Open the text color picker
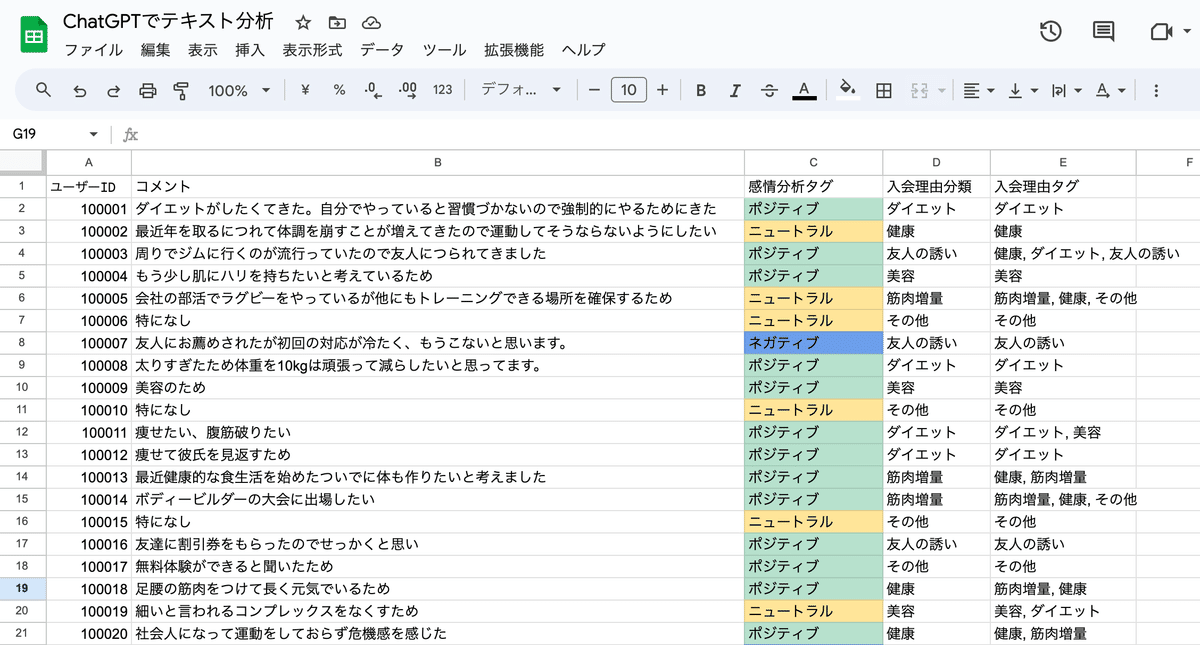 click(804, 90)
